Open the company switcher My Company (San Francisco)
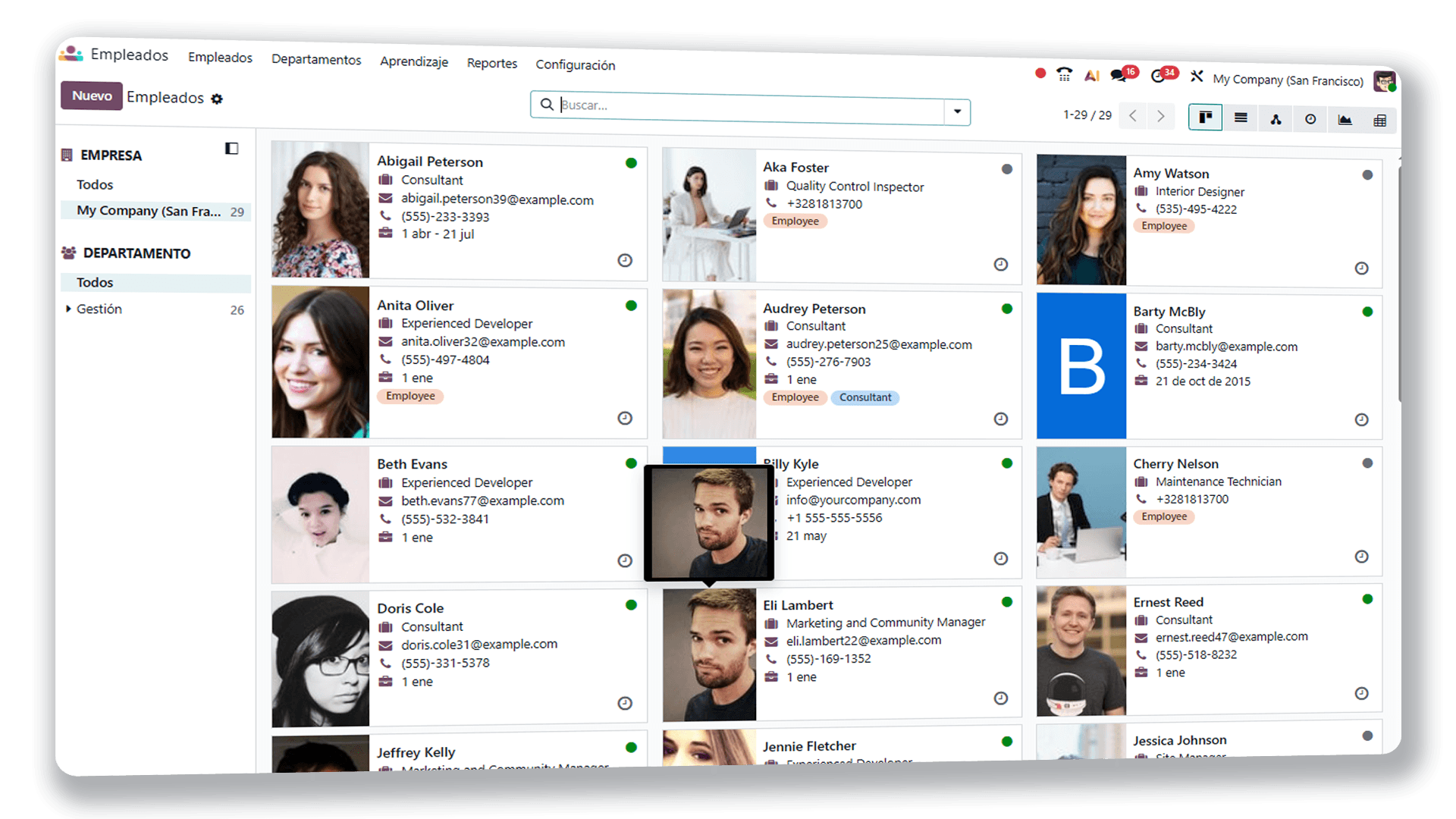The width and height of the screenshot is (1456, 819). (x=1288, y=80)
